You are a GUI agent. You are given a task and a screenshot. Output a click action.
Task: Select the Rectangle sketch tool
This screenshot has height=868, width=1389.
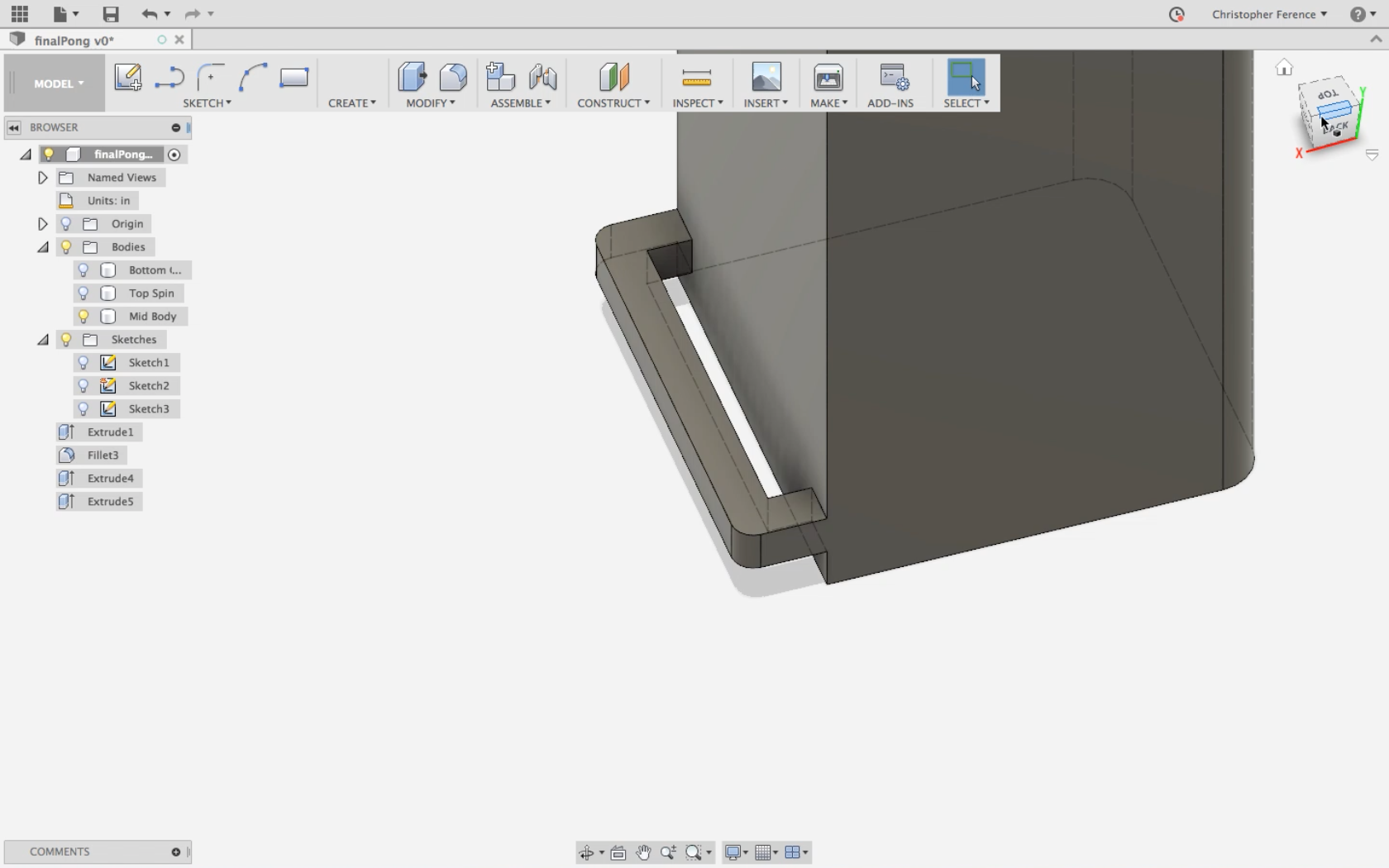[x=294, y=78]
